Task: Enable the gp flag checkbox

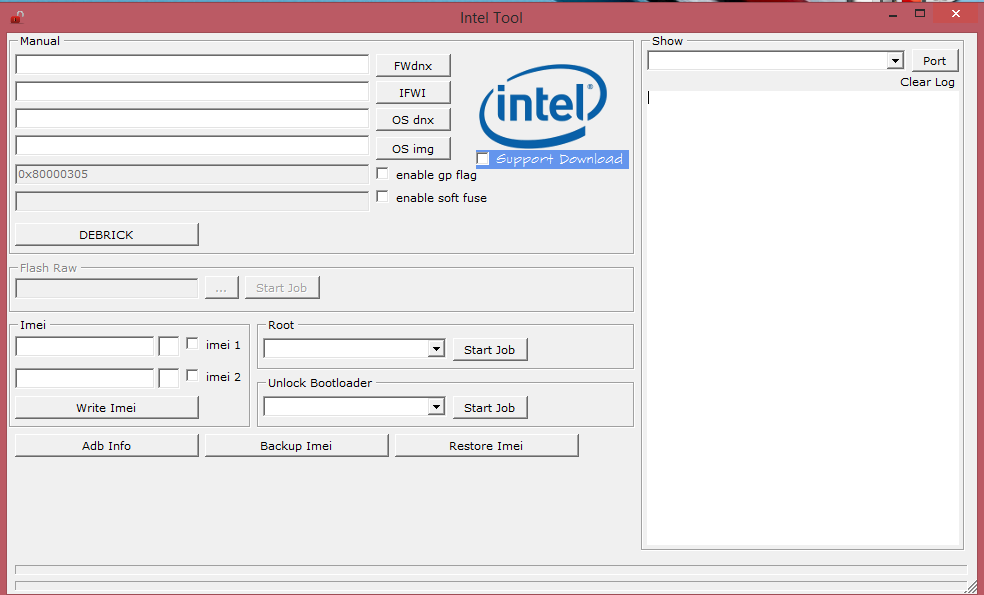Action: pos(382,173)
